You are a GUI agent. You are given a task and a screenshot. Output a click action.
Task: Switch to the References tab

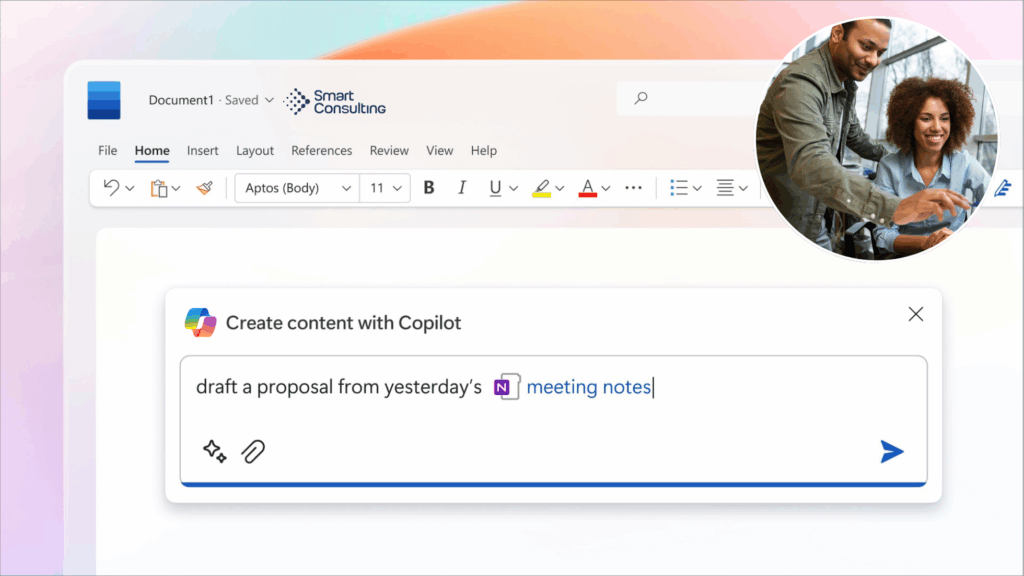coord(321,151)
